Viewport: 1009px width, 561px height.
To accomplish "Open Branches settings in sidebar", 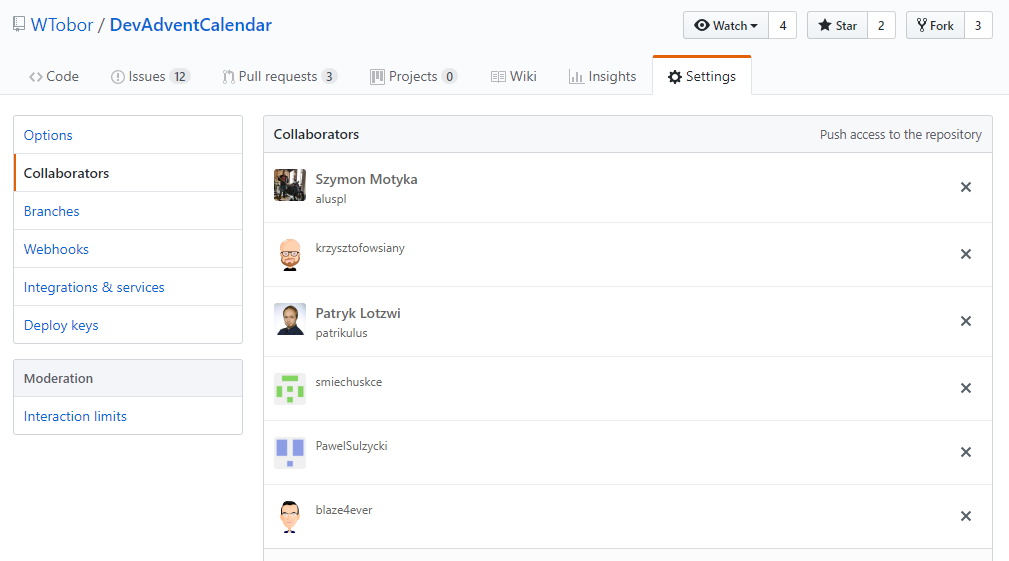I will coord(52,211).
